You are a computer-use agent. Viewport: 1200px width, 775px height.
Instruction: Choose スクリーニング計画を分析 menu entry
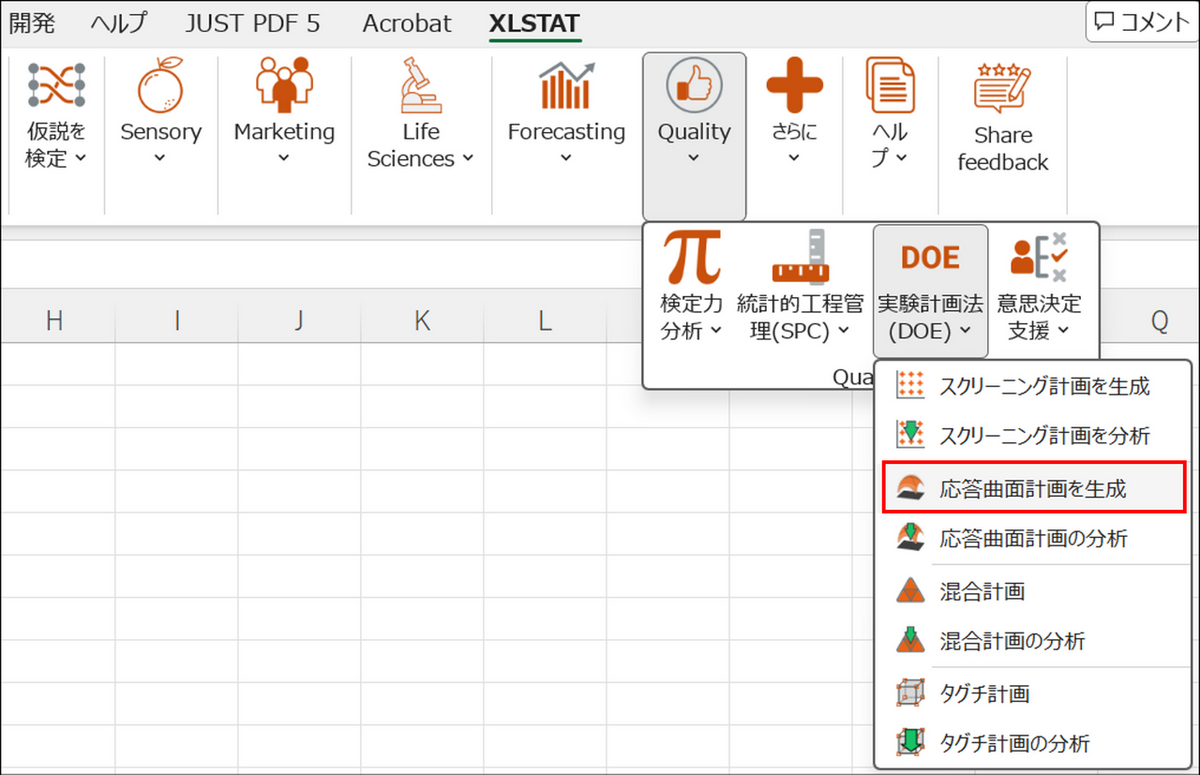(1034, 435)
